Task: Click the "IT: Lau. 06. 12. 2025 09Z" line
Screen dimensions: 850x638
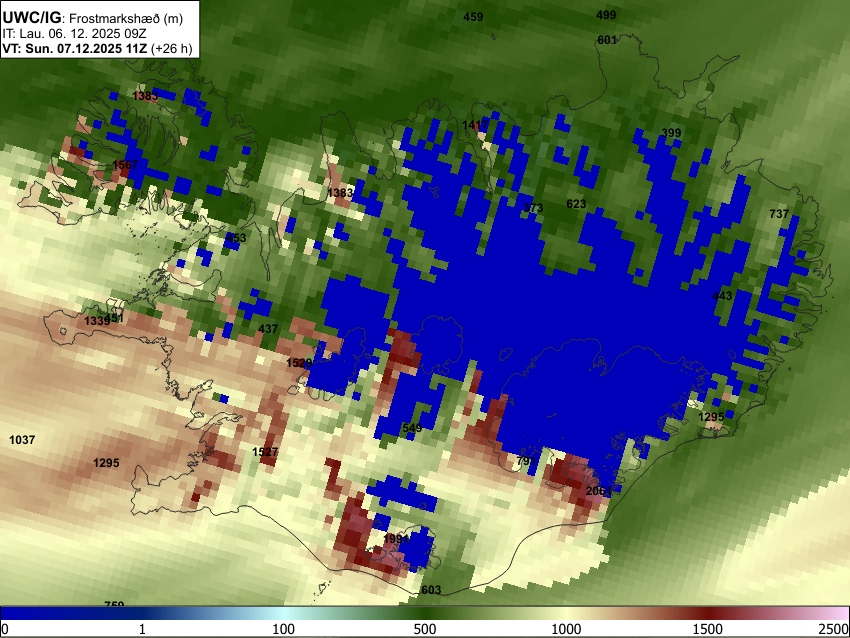Action: 74,33
